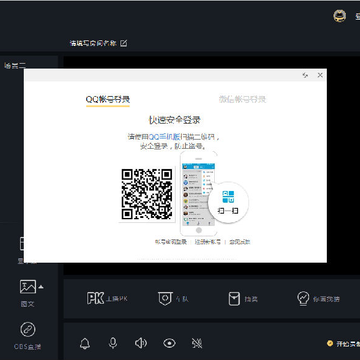
Task: Open the draw-and-guess lightbulb game
Action: (318, 299)
